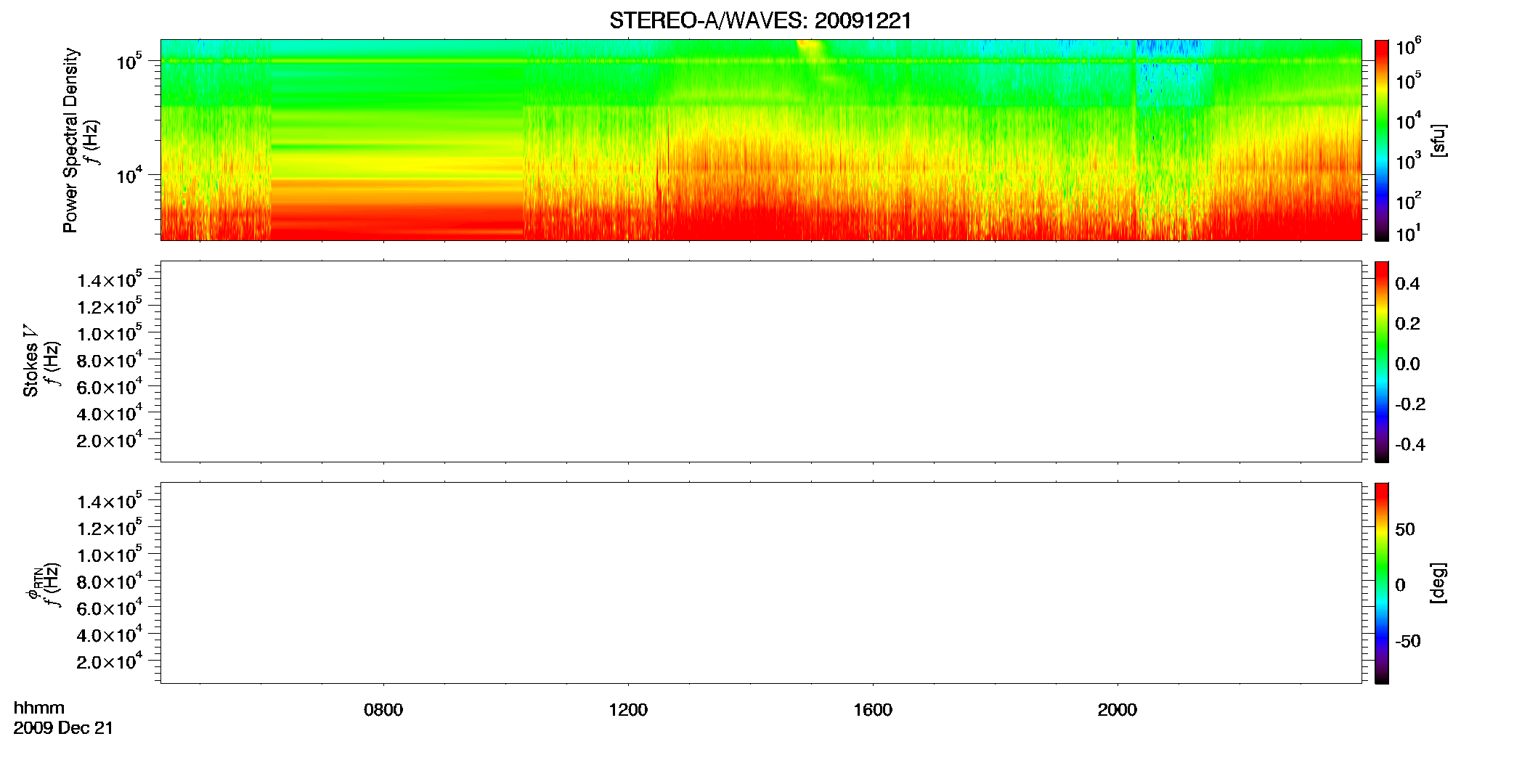Click the empty phi RTN plot panel
Viewport: 1522px width, 784px height.
[760, 583]
